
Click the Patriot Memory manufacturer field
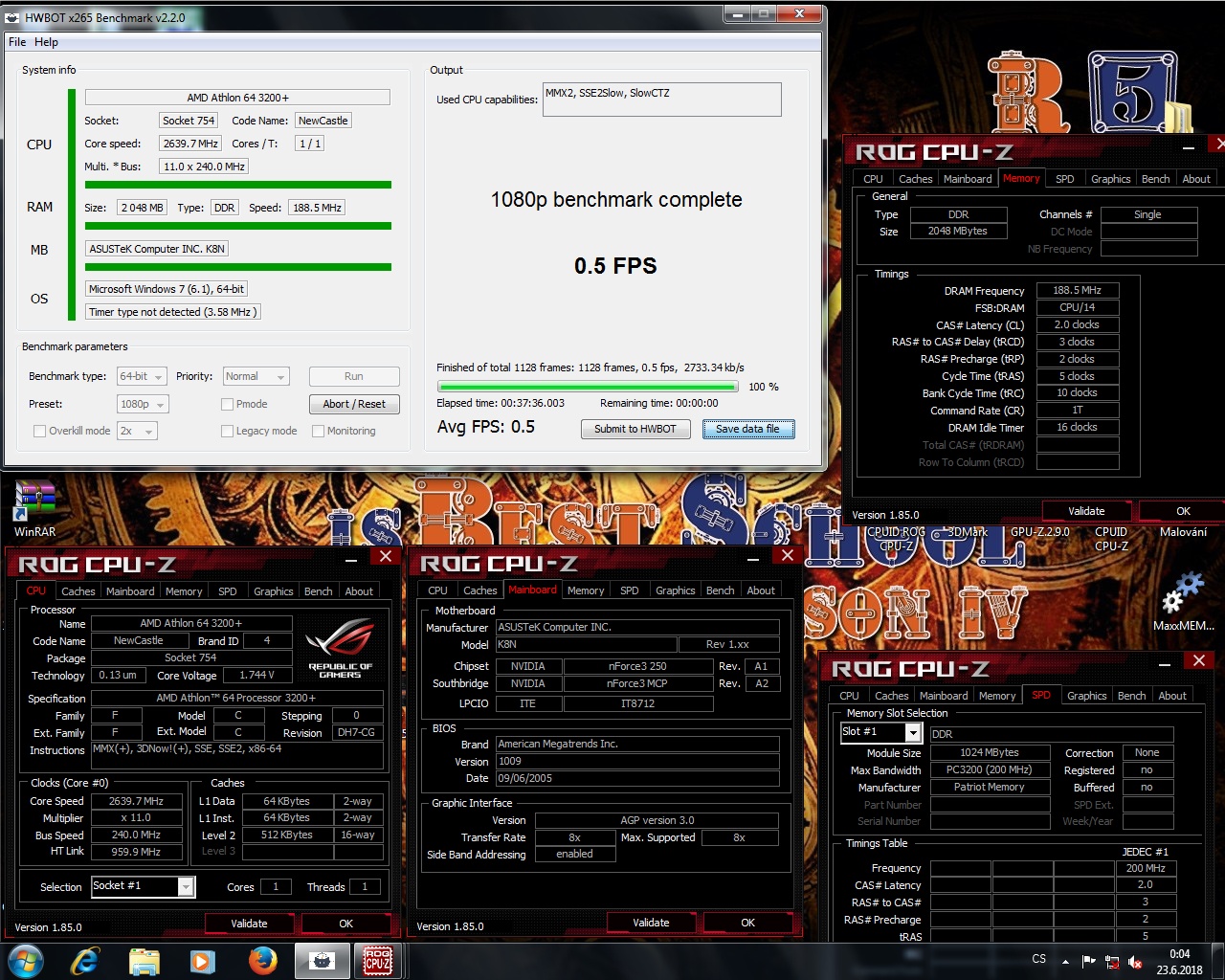click(990, 787)
